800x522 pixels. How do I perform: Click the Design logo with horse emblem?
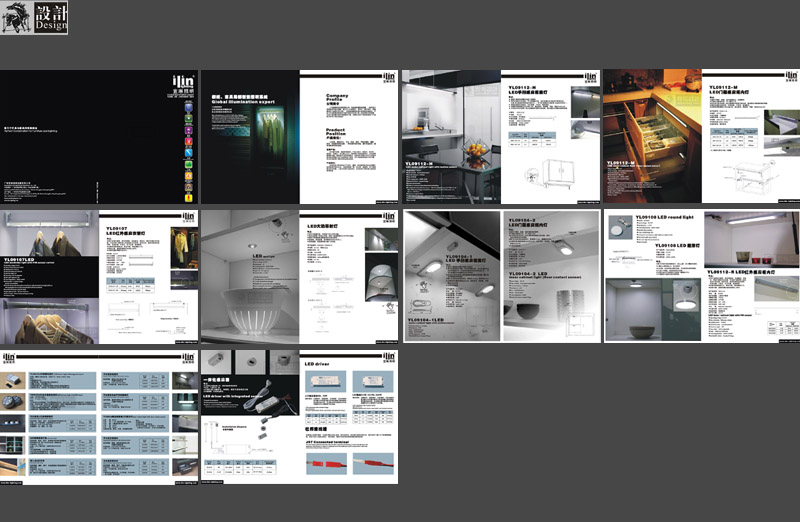coord(34,18)
